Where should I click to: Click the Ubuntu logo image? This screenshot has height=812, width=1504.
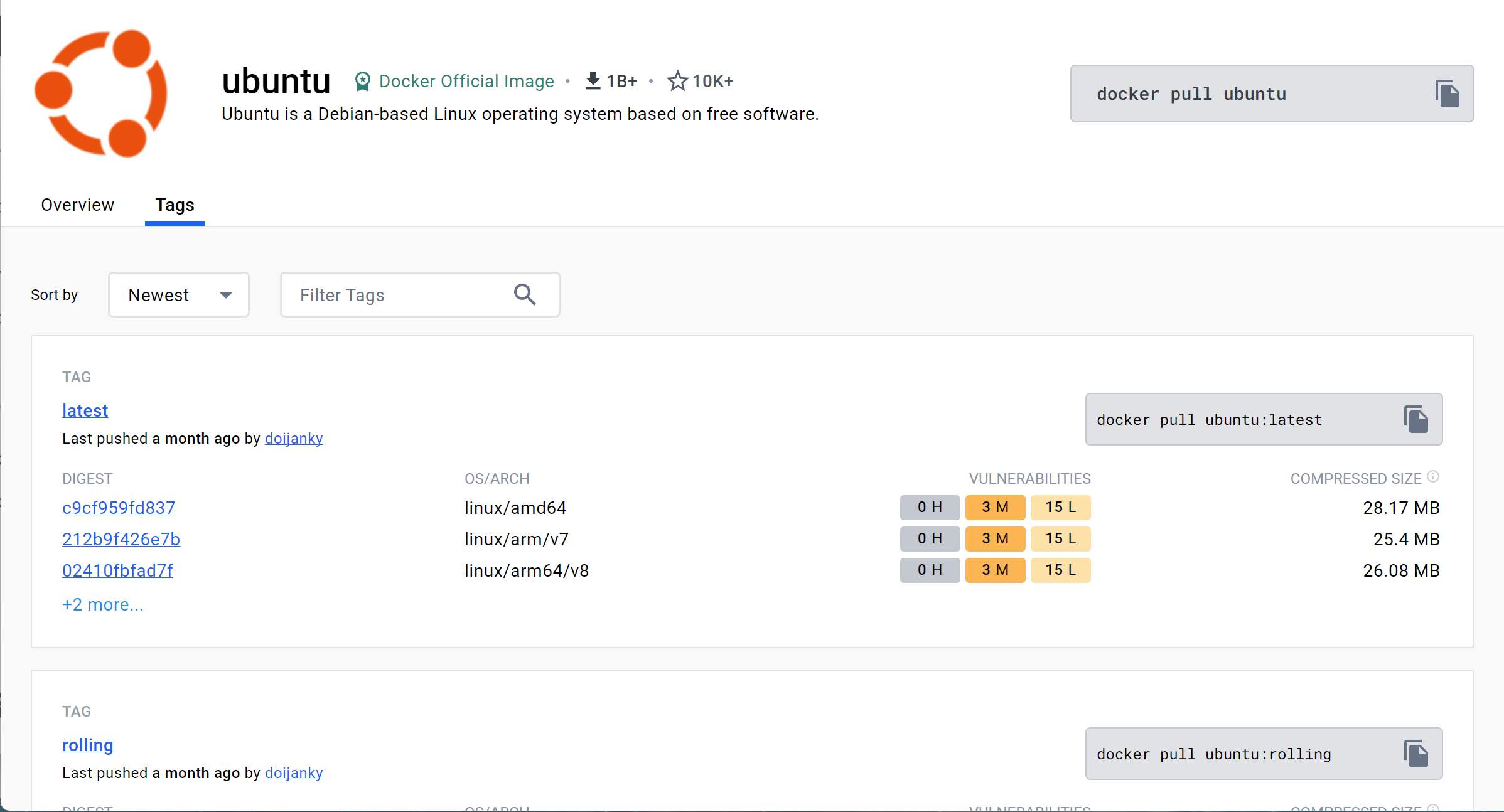click(x=101, y=93)
